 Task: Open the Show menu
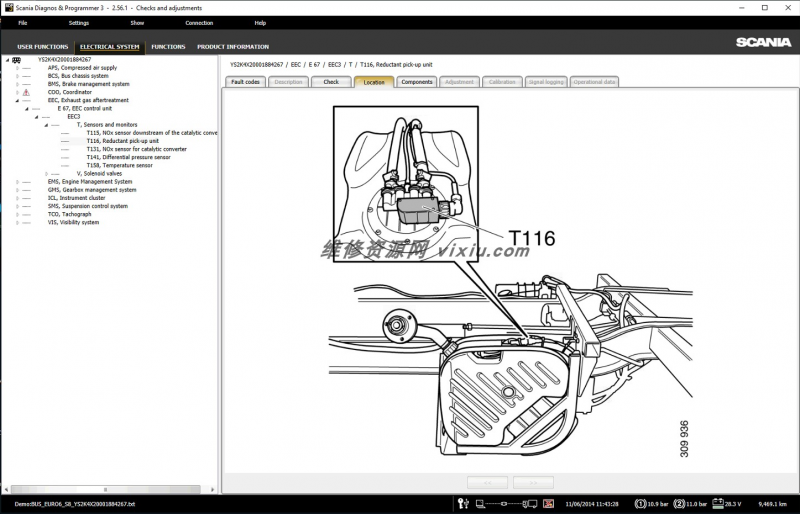(x=137, y=23)
